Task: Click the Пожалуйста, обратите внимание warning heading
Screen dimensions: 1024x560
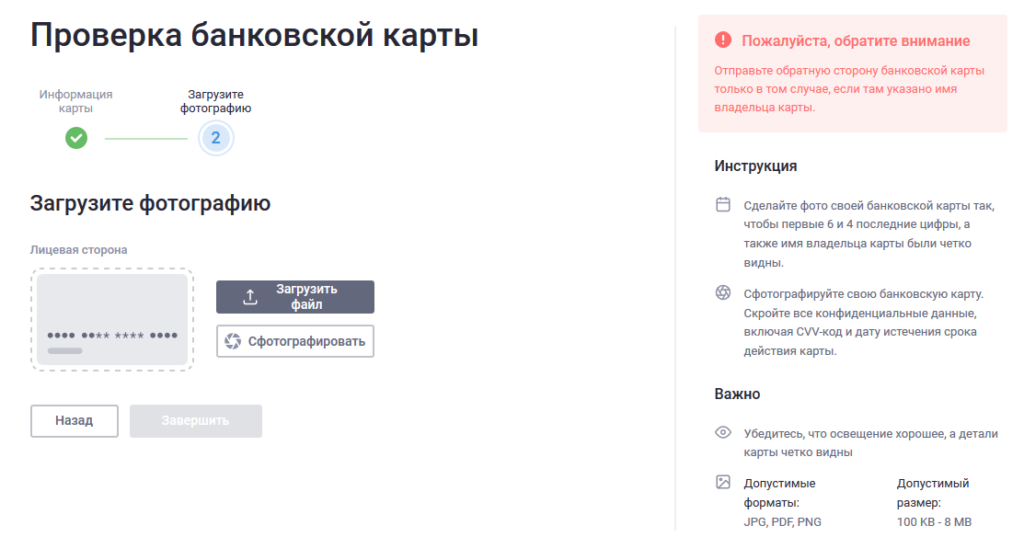Action: coord(855,41)
